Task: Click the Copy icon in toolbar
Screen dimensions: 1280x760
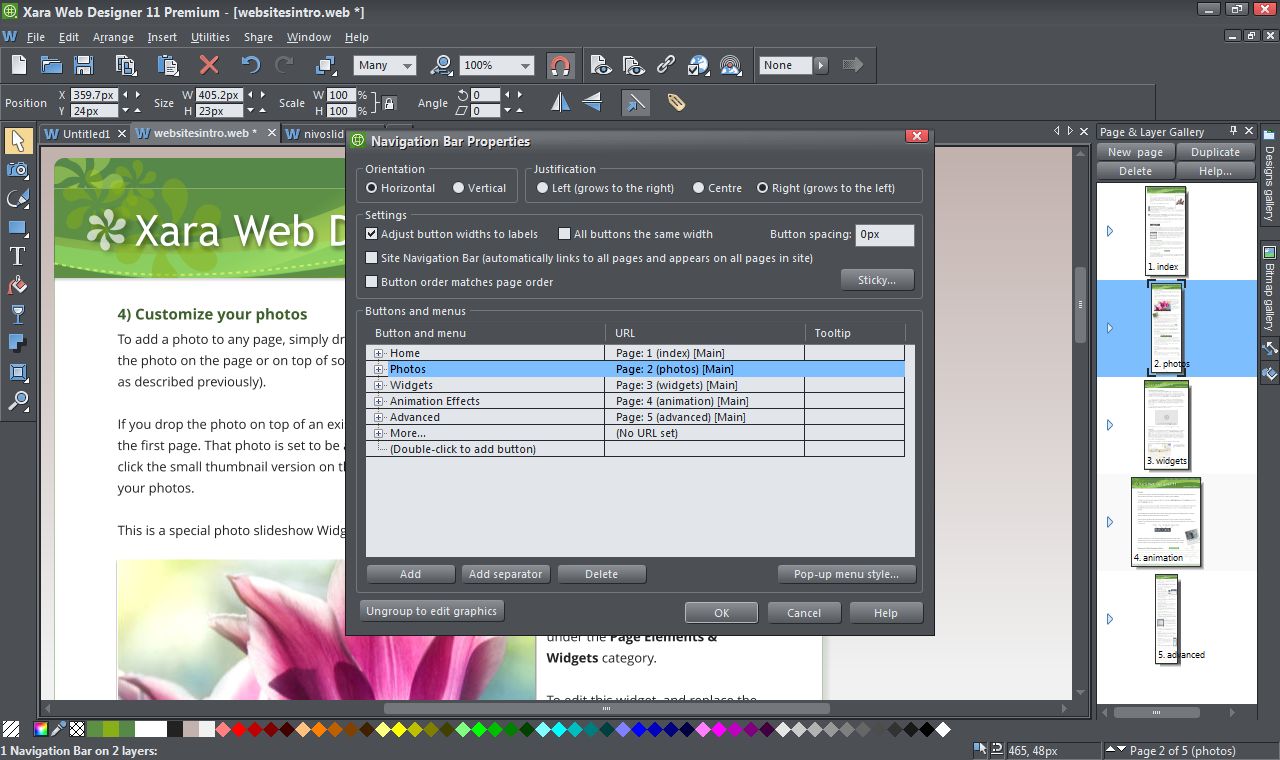Action: pos(126,65)
